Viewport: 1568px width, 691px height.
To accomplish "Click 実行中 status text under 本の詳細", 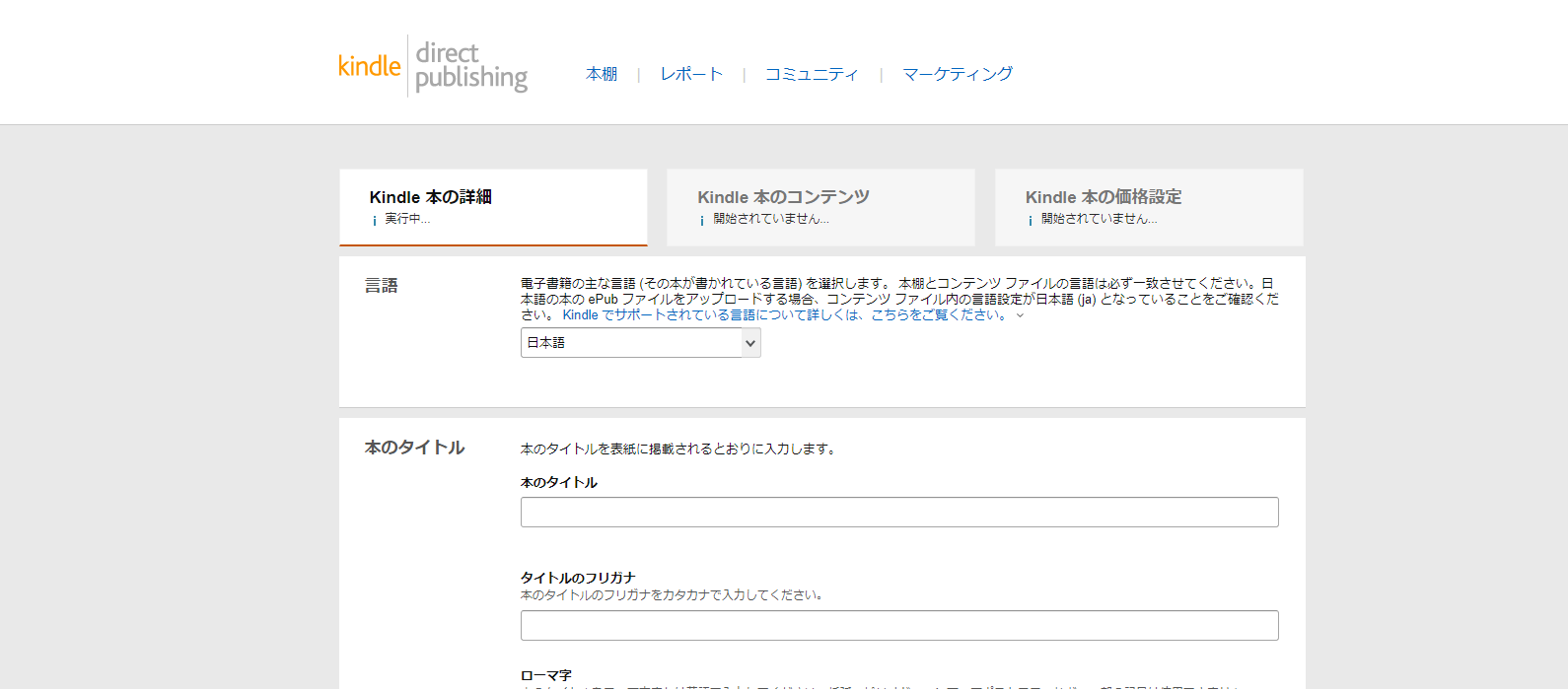I will pyautogui.click(x=407, y=219).
